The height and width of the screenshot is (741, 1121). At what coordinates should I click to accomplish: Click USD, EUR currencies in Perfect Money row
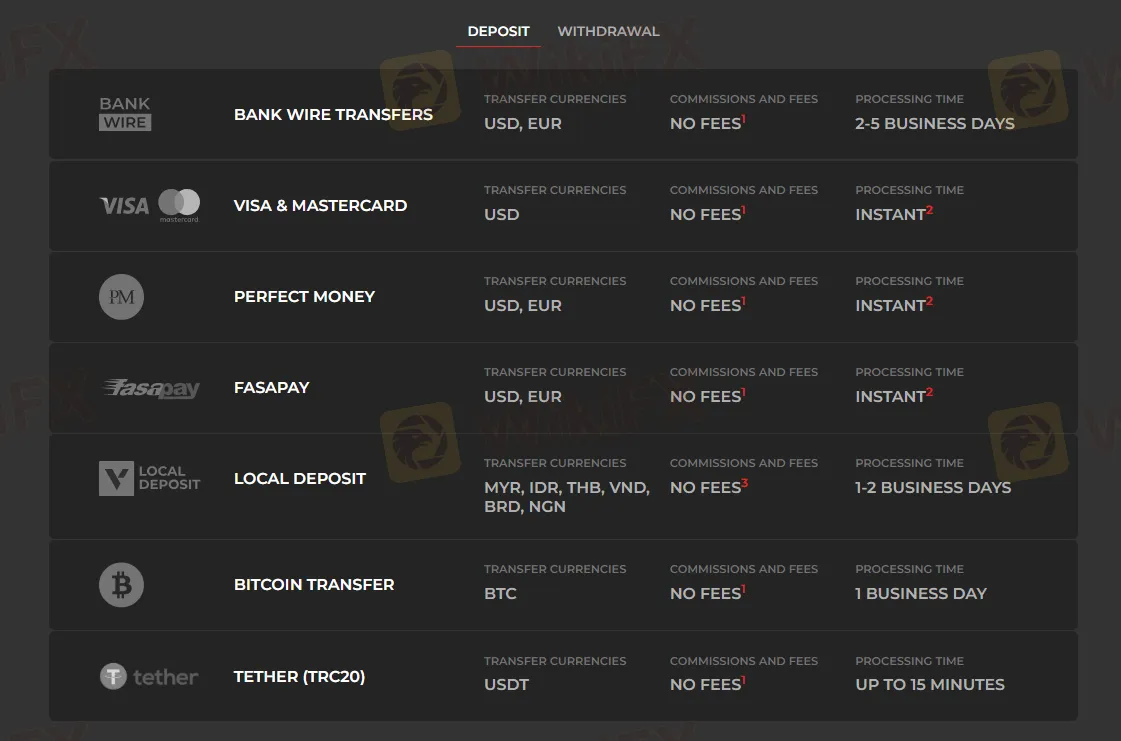coord(523,305)
